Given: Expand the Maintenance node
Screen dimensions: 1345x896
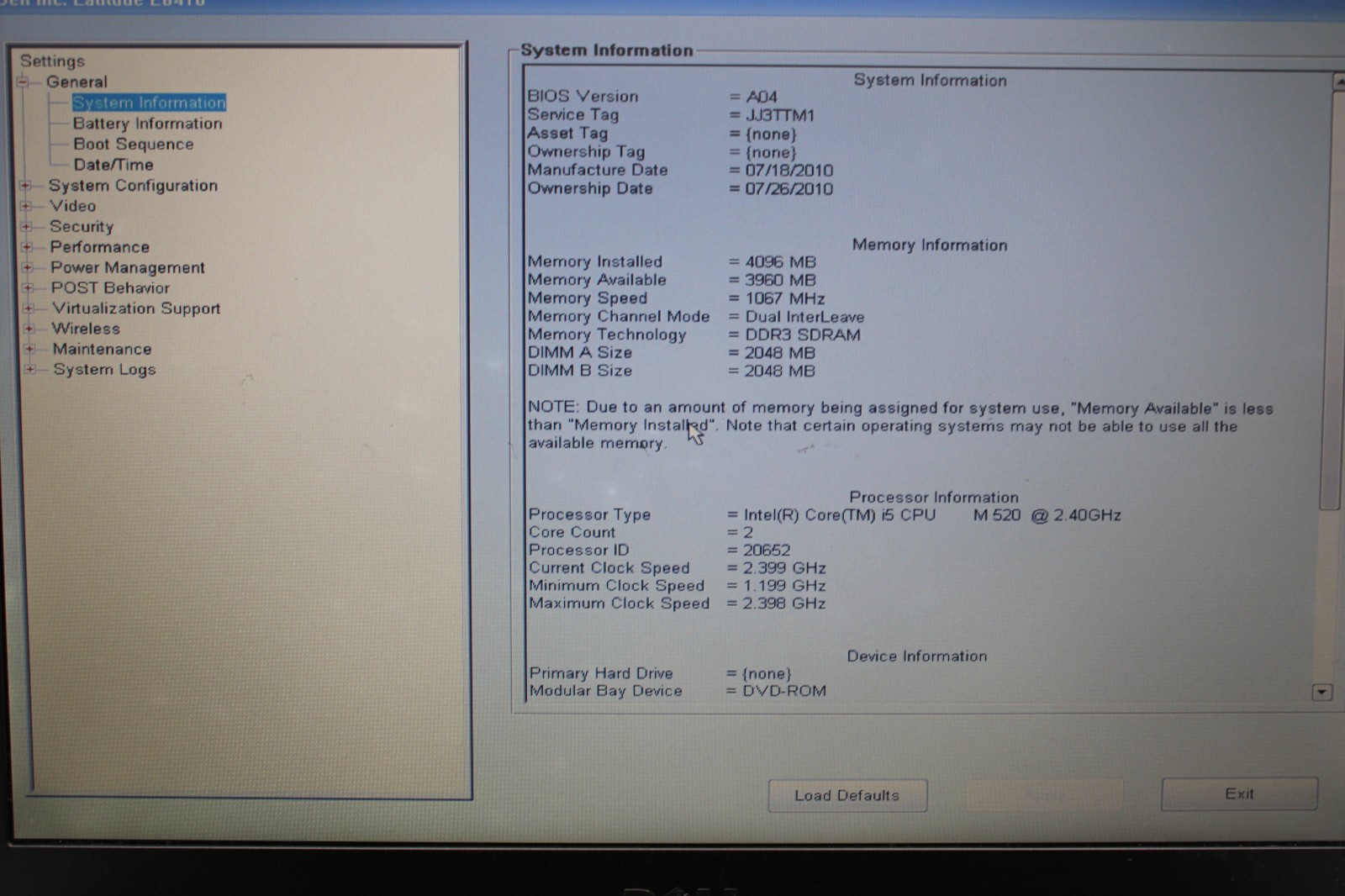Looking at the screenshot, I should tap(29, 349).
